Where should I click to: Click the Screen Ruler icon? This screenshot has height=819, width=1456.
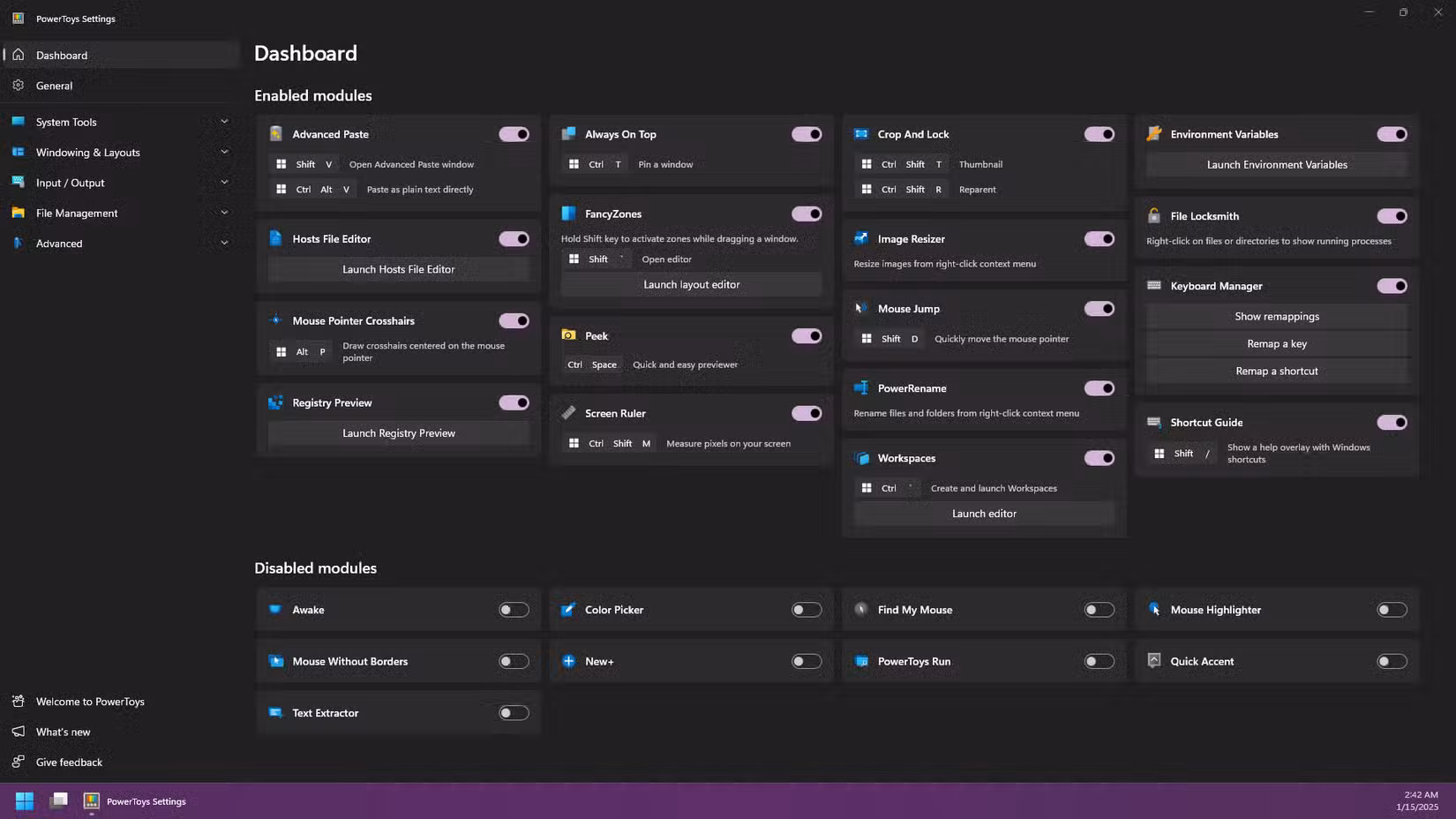click(x=568, y=413)
